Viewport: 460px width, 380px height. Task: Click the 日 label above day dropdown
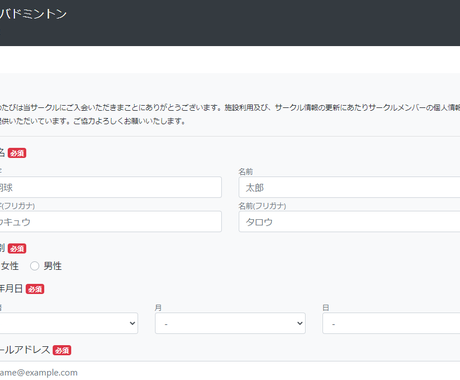coord(326,307)
